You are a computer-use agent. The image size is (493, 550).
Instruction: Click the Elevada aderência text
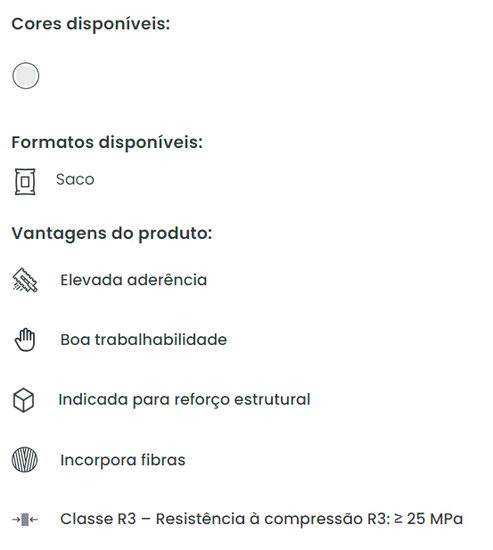pyautogui.click(x=134, y=280)
